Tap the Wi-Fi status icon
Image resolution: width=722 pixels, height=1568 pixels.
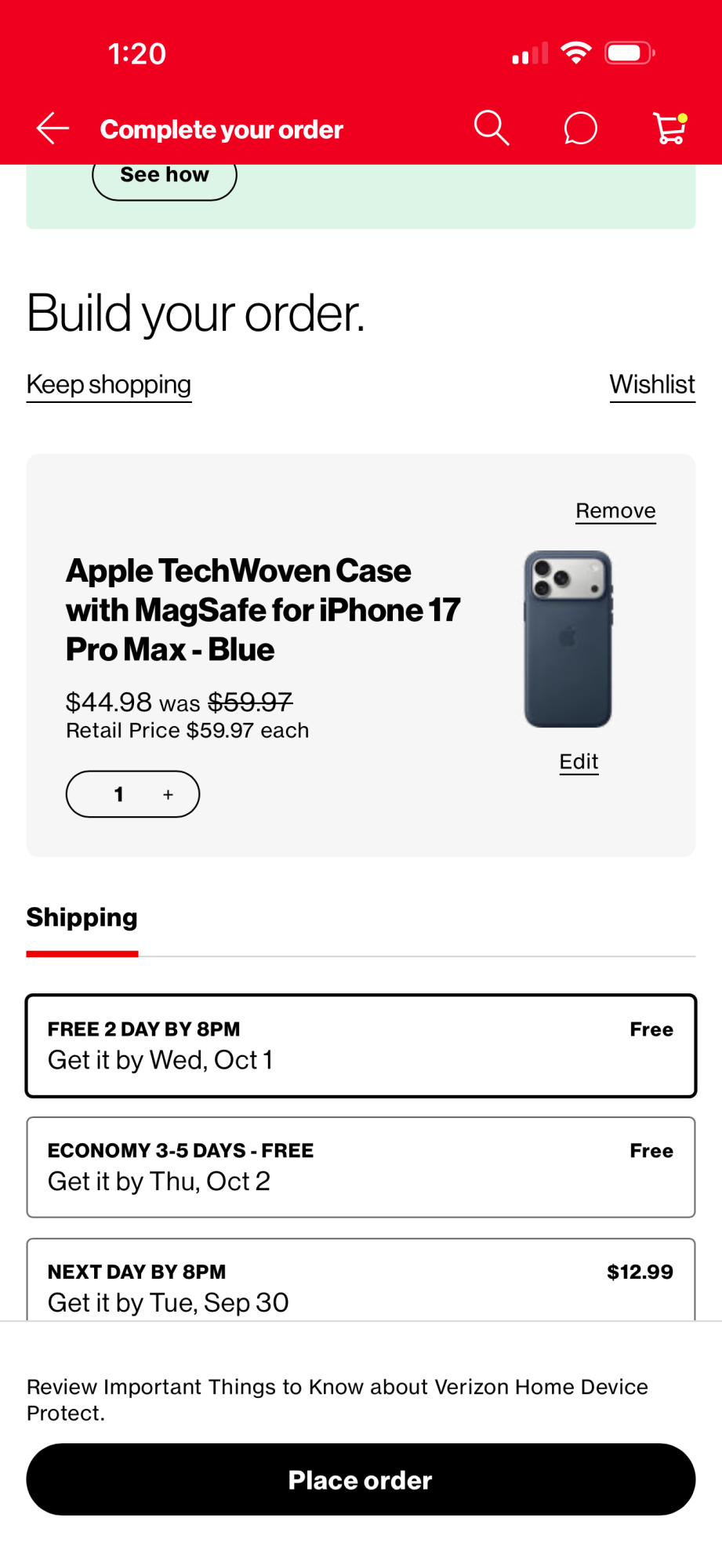coord(575,53)
